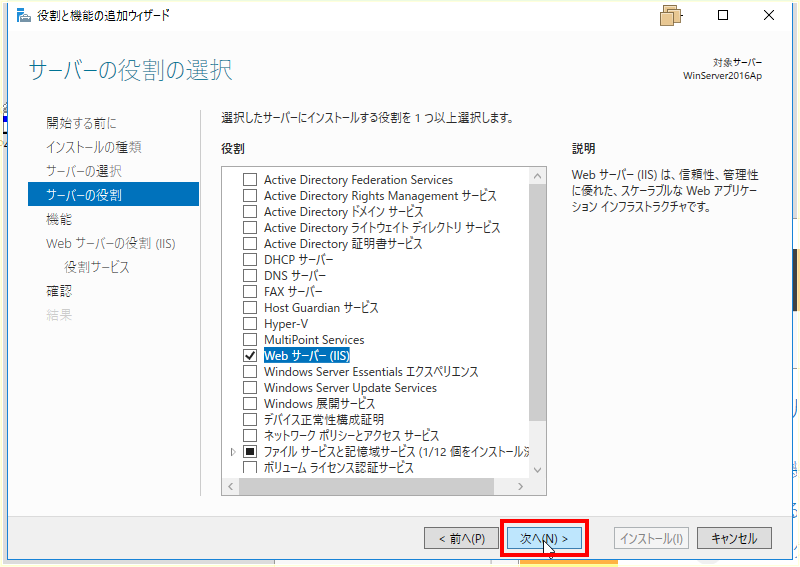800x567 pixels.
Task: Click the roles list horizontal scrollbar thumb
Action: pyautogui.click(x=366, y=486)
